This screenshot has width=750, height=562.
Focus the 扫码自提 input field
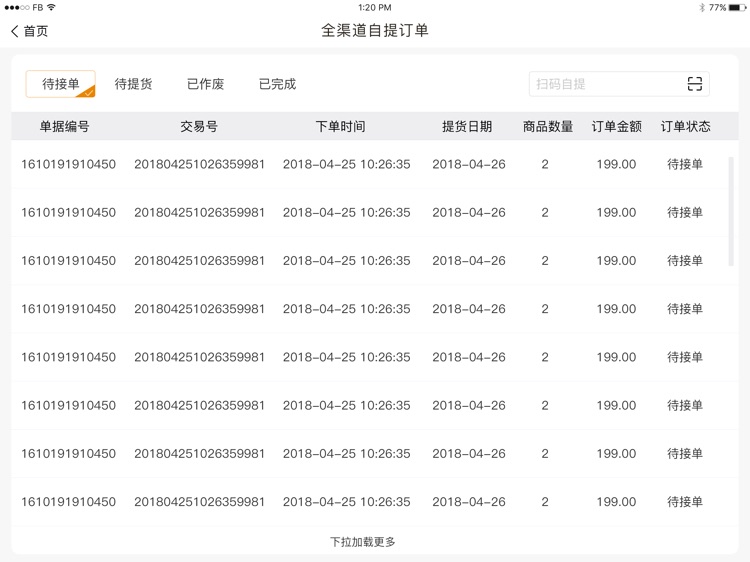pos(619,84)
